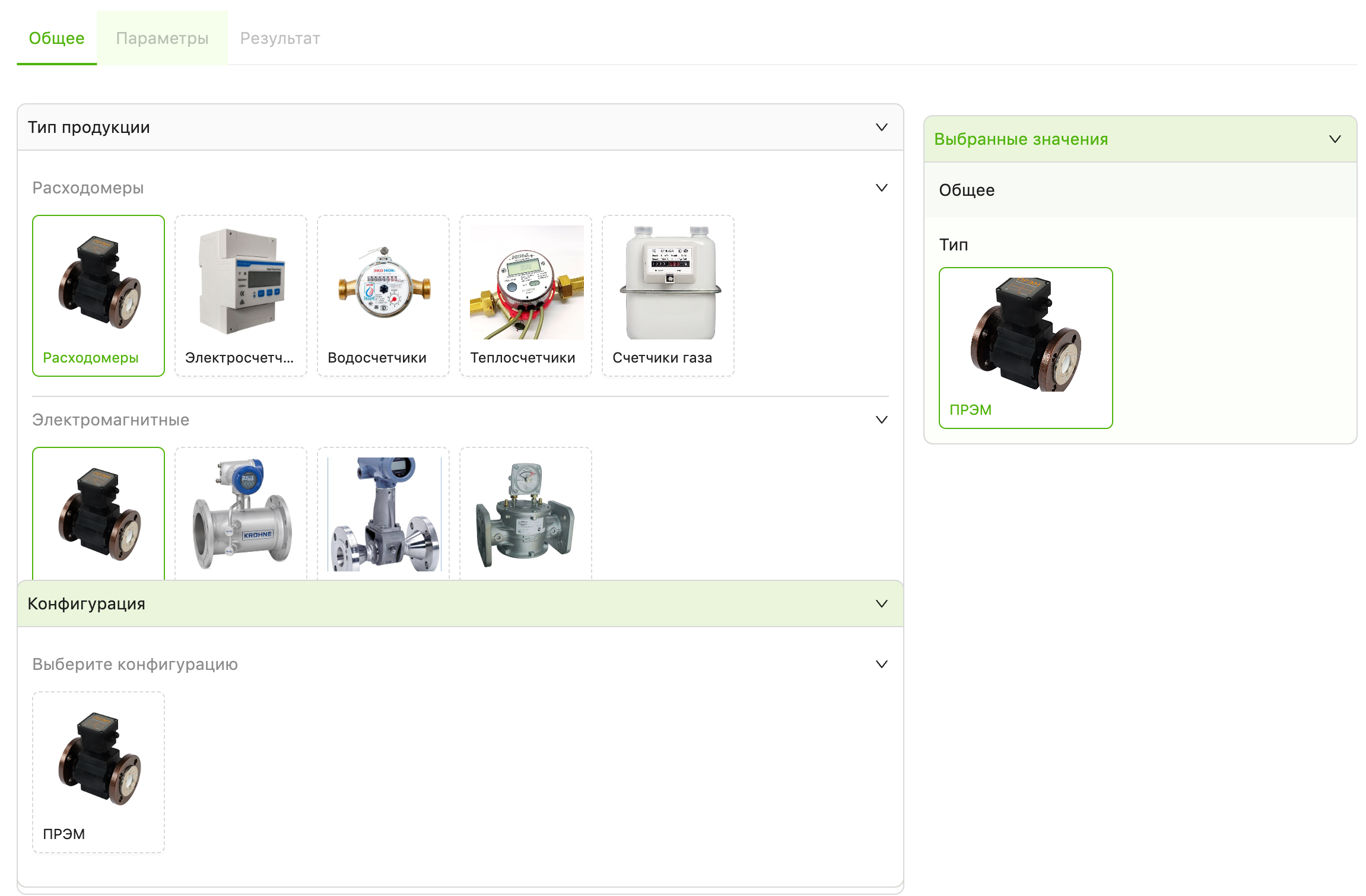1366x896 pixels.
Task: Choose the selected black electromagnetic flowmeter card
Action: [x=99, y=514]
